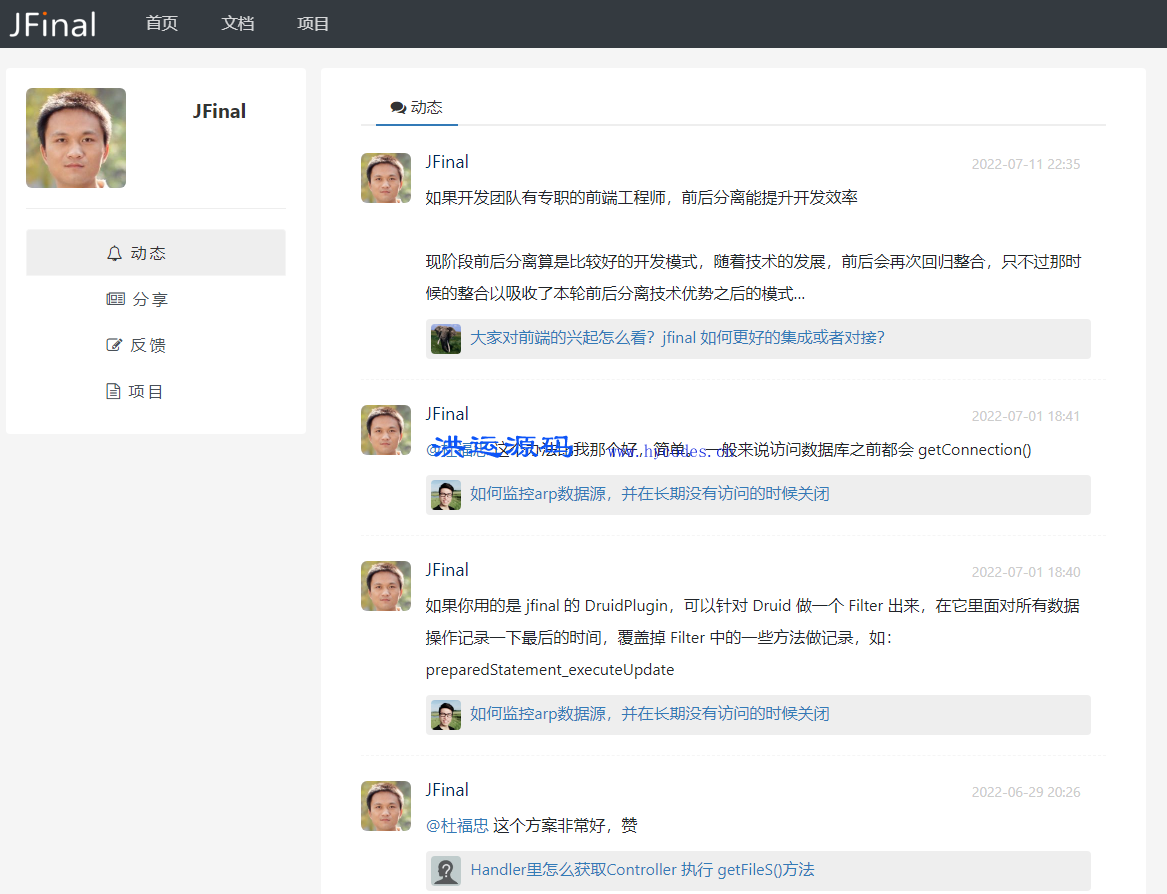Click text 这个方案非常好，赞
The height and width of the screenshot is (894, 1167).
tap(565, 826)
